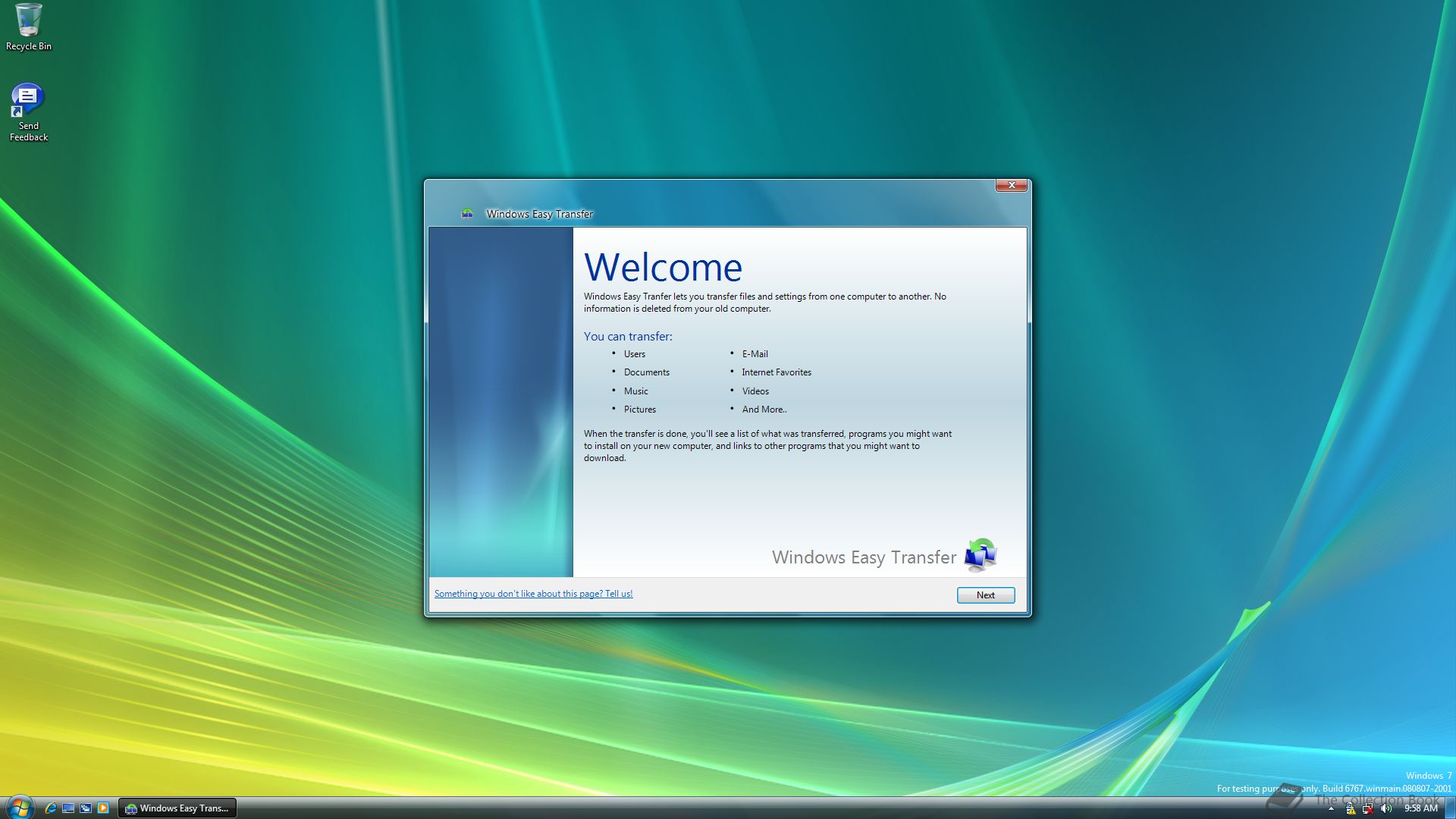
Task: Click the 'Welcome' heading text
Action: point(663,267)
